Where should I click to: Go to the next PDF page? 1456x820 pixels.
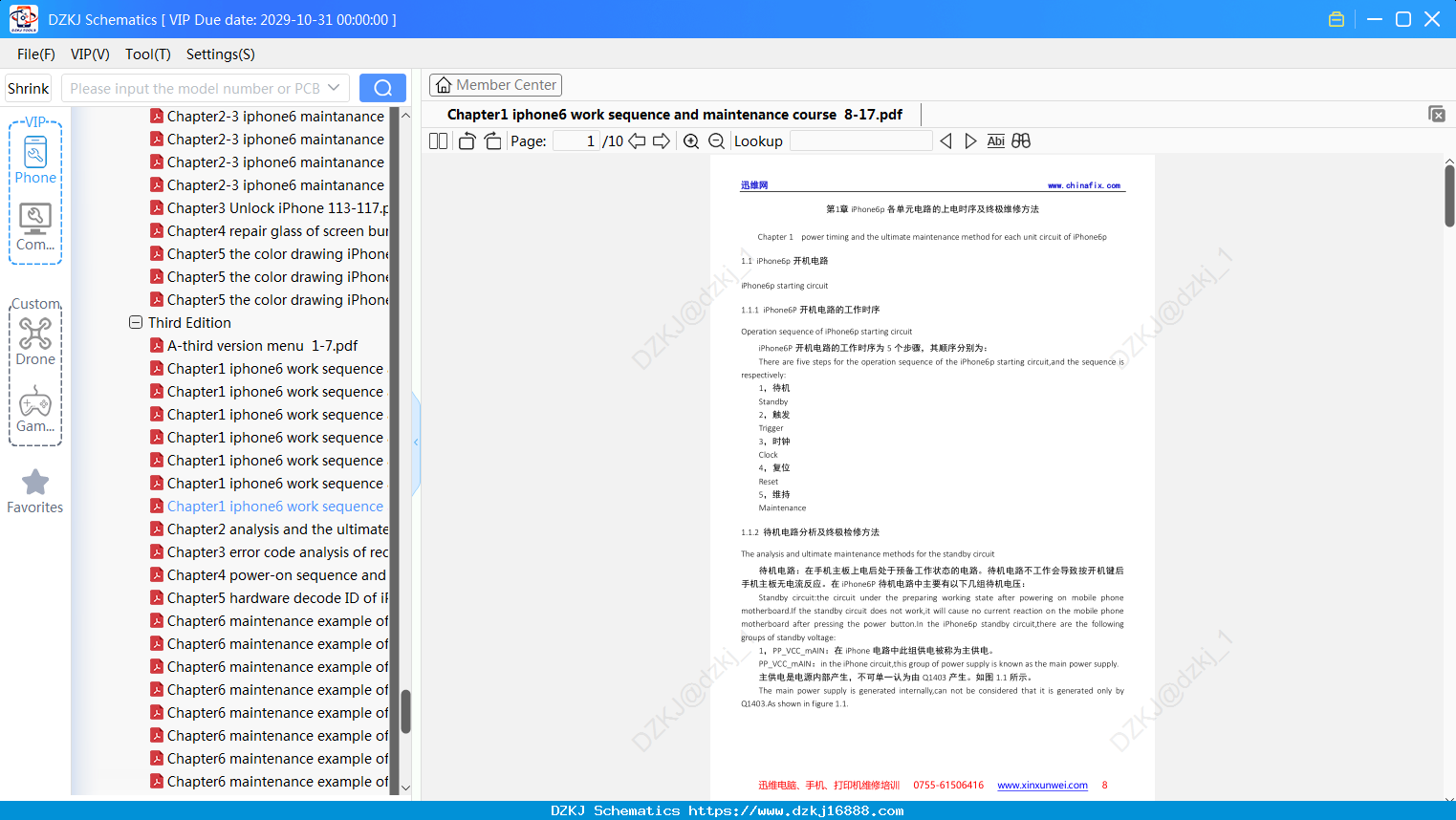coord(662,141)
